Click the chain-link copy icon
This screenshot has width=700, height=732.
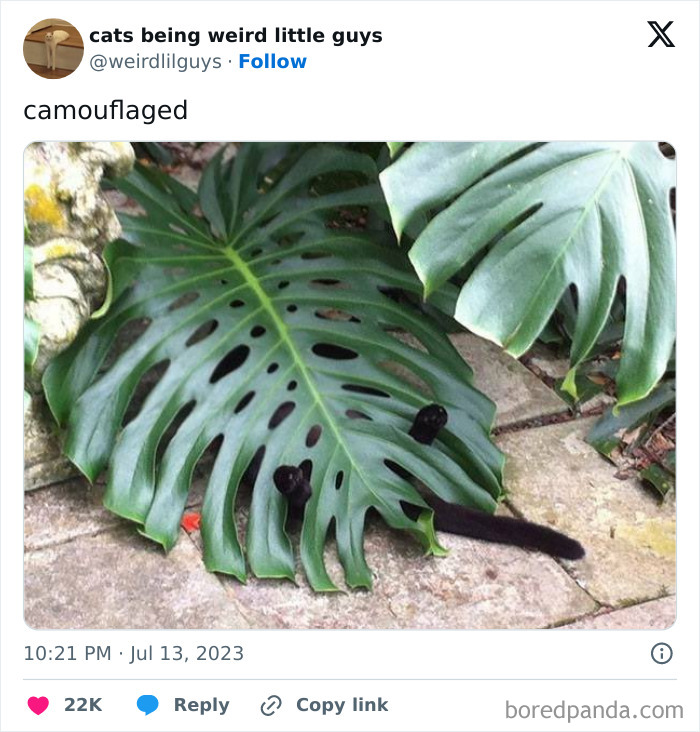270,705
